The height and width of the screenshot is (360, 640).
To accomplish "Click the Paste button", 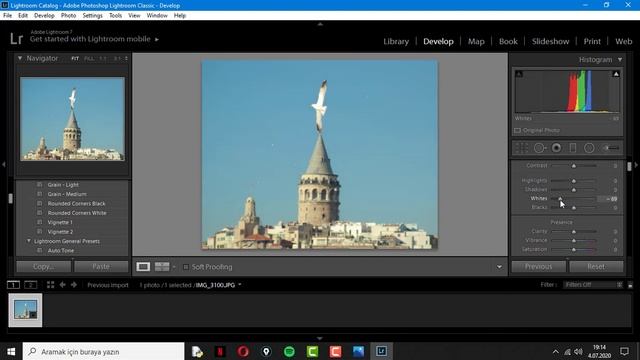I will point(101,267).
